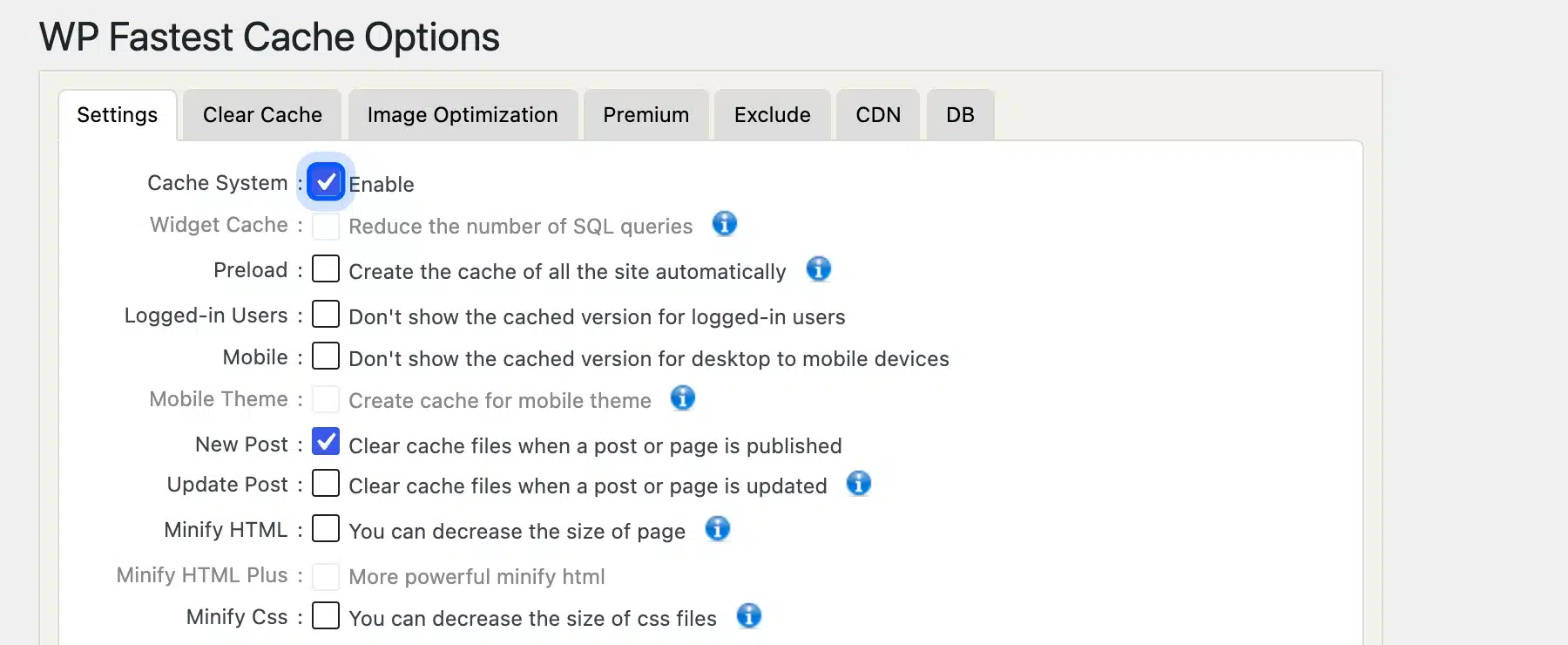Toggle the disabled Mobile Theme checkbox
This screenshot has height=645, width=1568.
pos(326,399)
